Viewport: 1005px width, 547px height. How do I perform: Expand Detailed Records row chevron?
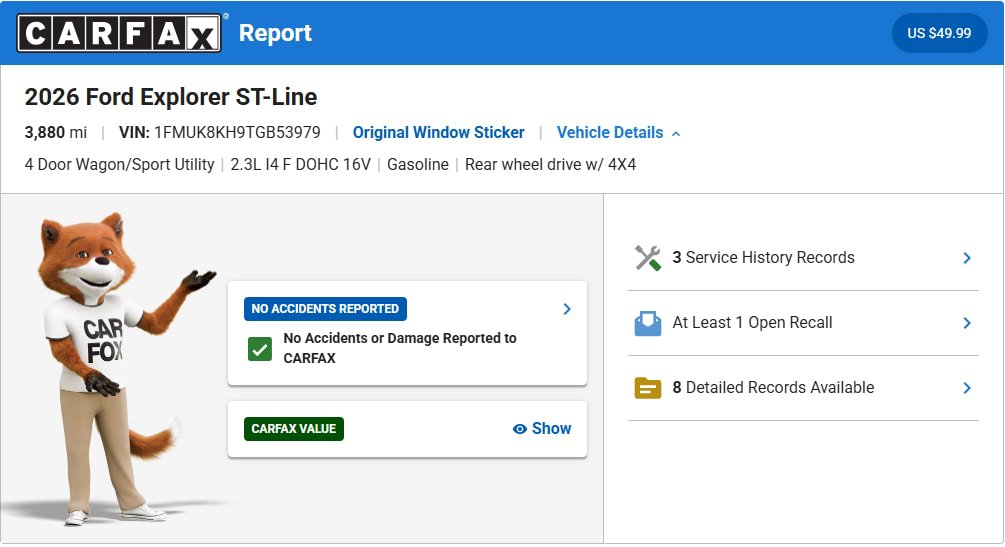[967, 388]
